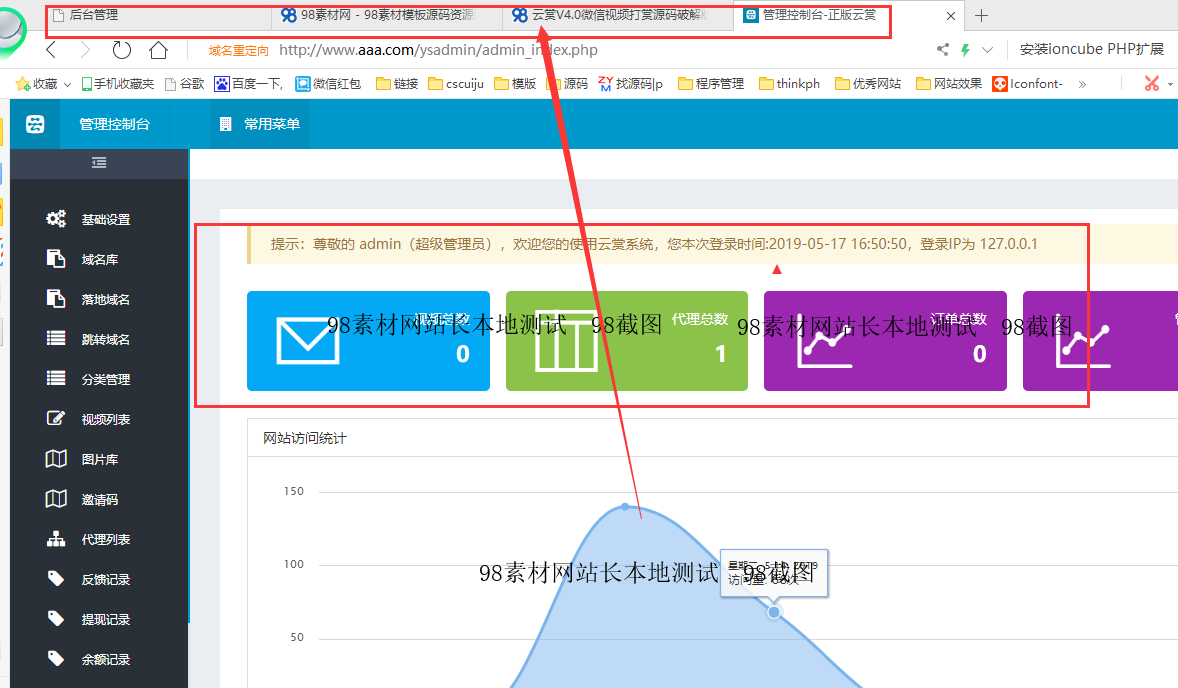Select the highlighted chart data point

click(773, 611)
